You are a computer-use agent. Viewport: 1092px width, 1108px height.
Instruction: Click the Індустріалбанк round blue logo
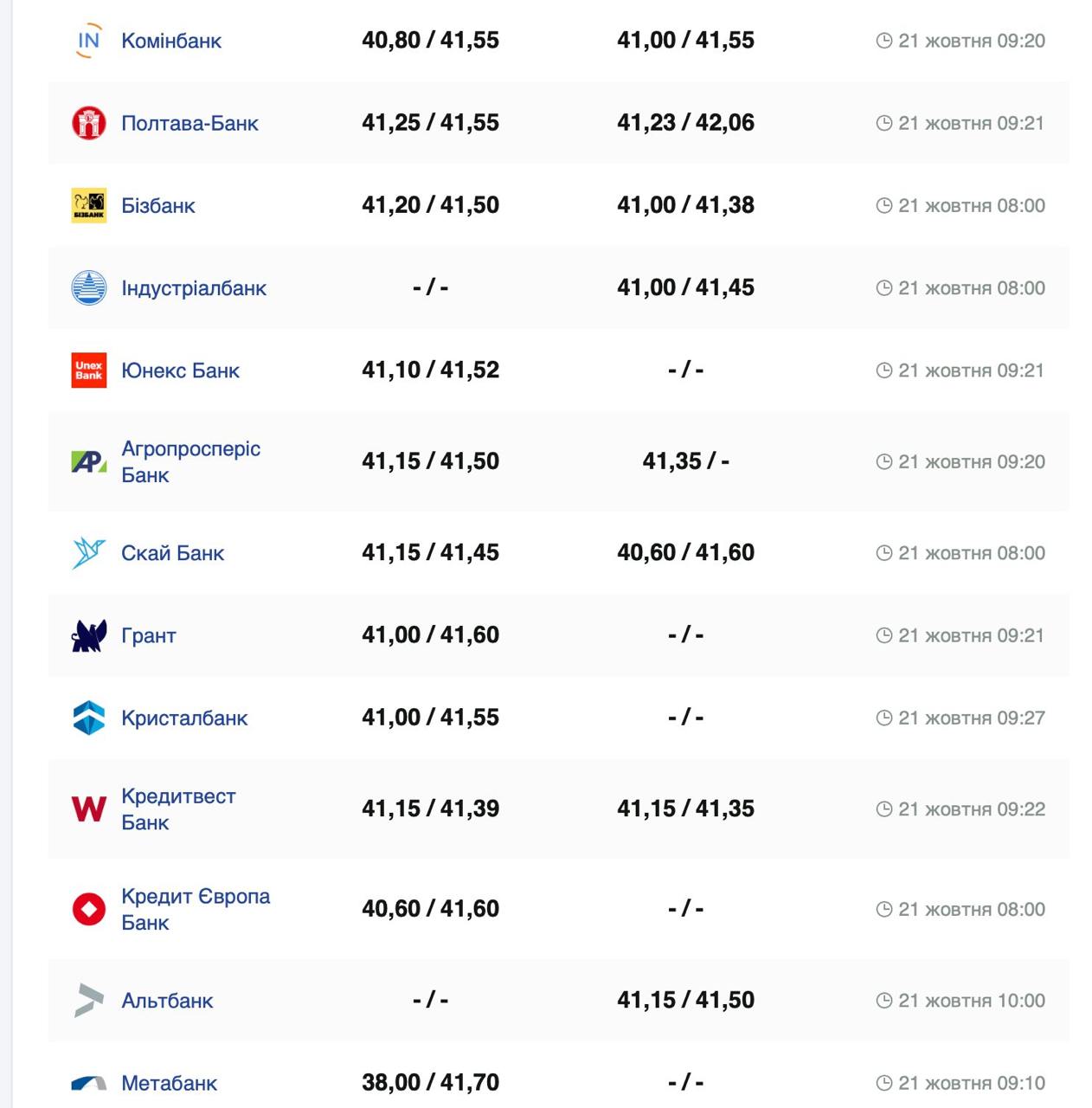(88, 288)
